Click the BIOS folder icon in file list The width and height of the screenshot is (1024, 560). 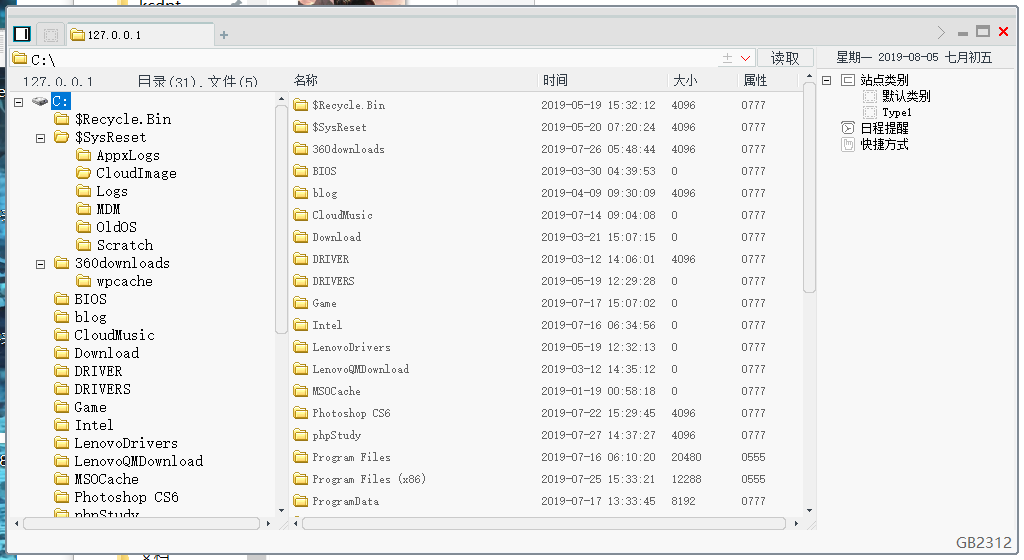(300, 171)
